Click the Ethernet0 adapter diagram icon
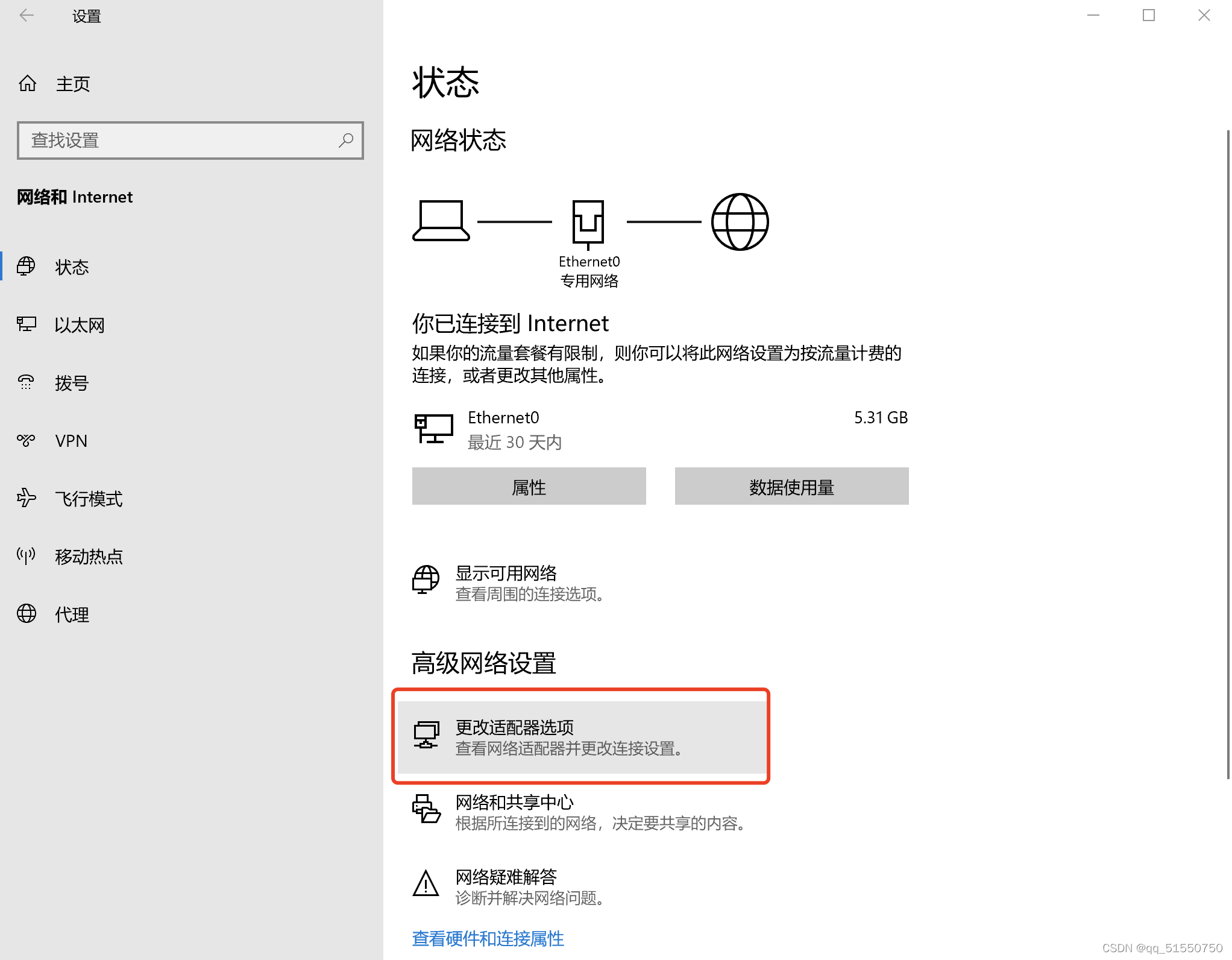1232x960 pixels. (588, 224)
